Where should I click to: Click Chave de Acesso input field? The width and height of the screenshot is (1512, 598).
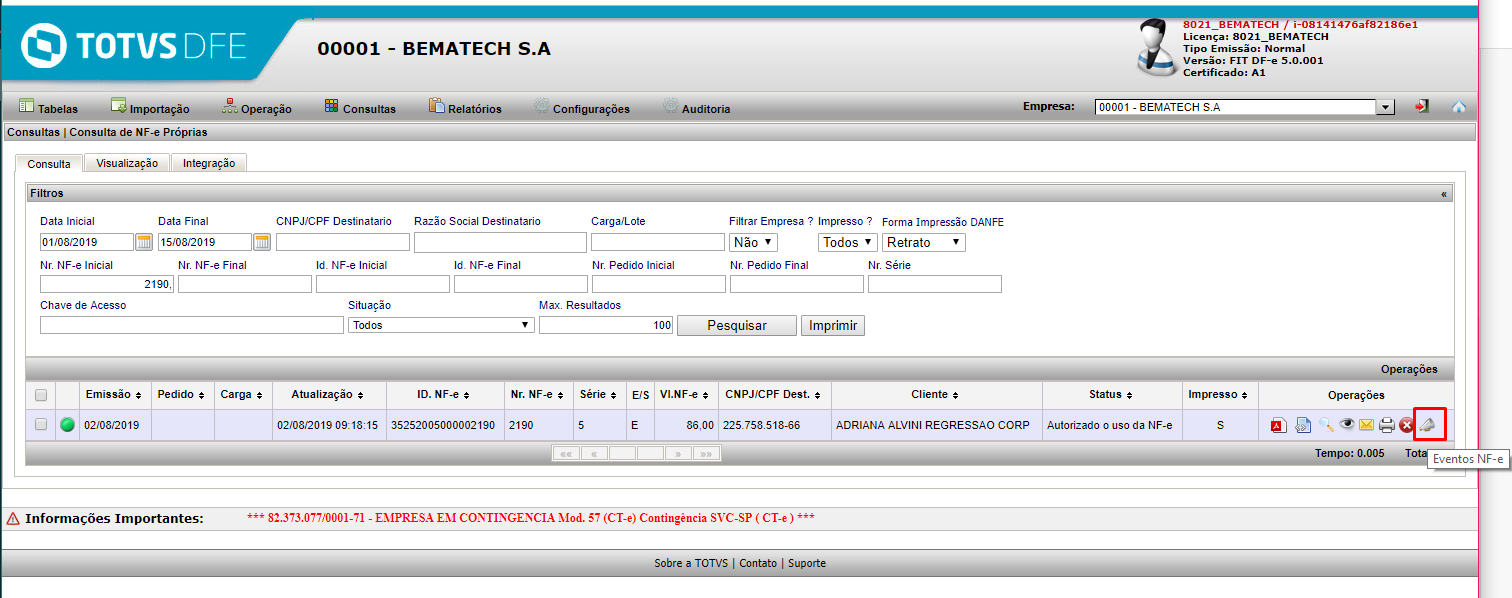click(192, 325)
